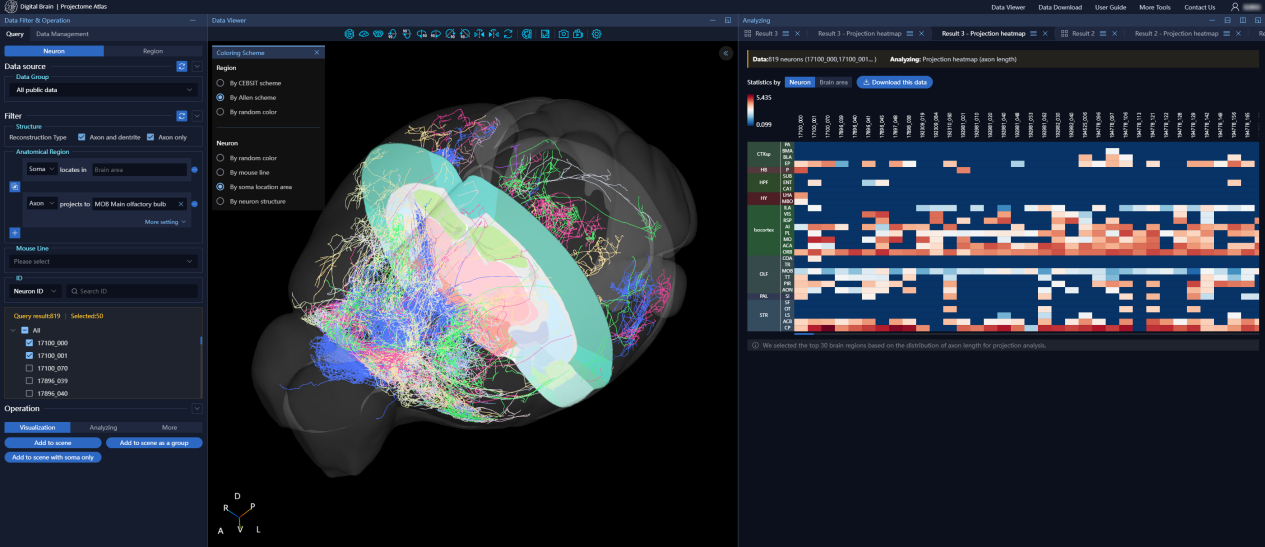This screenshot has height=547, width=1265.
Task: Select By mouse line neuron coloring
Action: 220,172
